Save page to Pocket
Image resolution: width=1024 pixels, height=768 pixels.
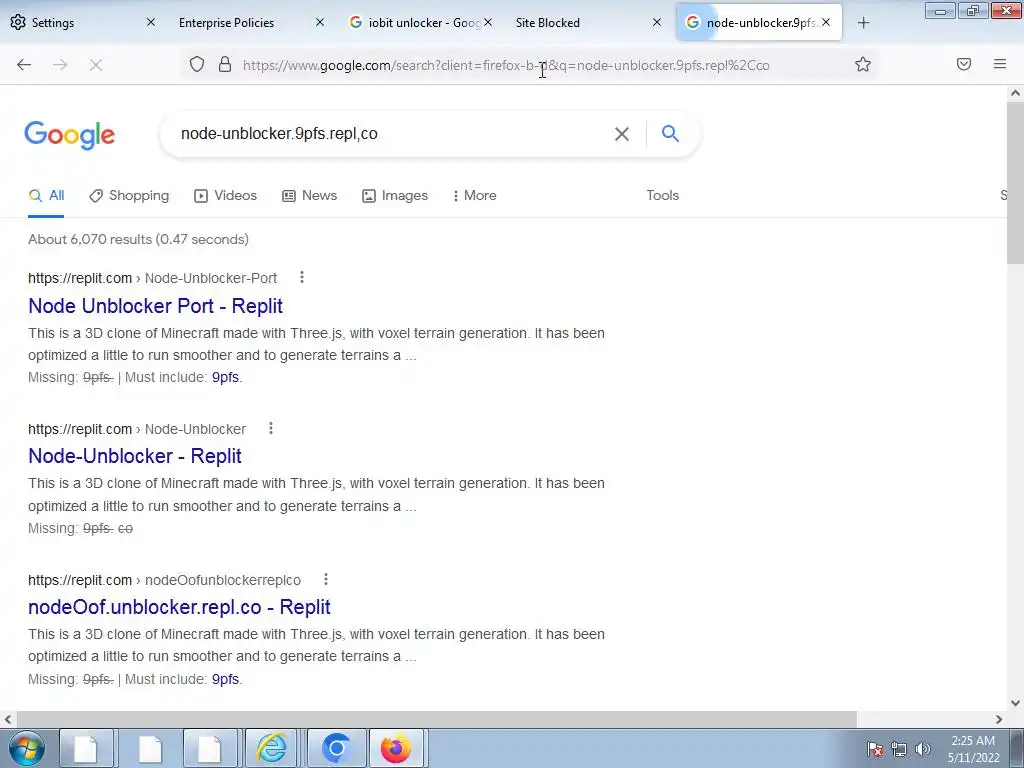click(x=964, y=64)
